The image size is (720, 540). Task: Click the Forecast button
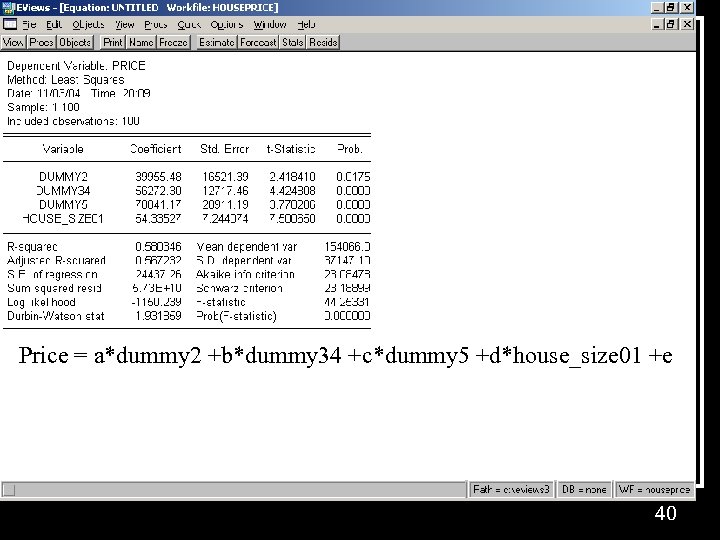coord(258,43)
